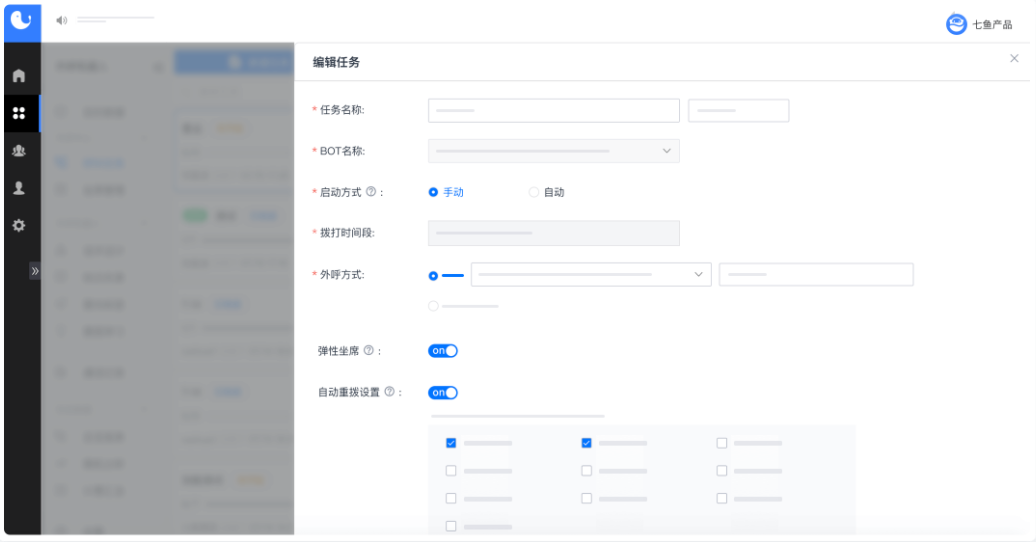The height and width of the screenshot is (542, 1036).
Task: Open the BOT名称 dropdown
Action: 553,151
